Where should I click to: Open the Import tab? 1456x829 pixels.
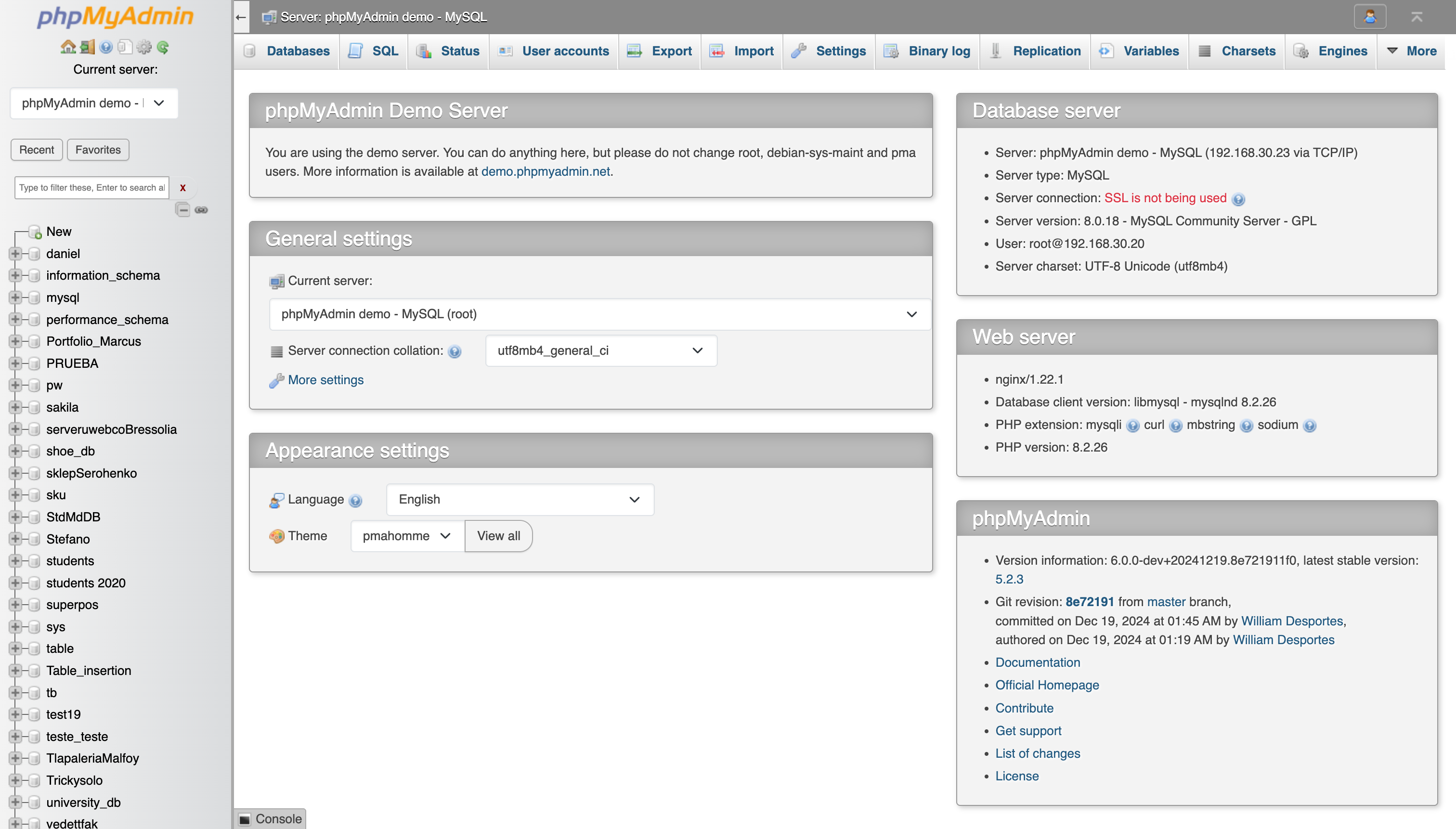click(741, 51)
